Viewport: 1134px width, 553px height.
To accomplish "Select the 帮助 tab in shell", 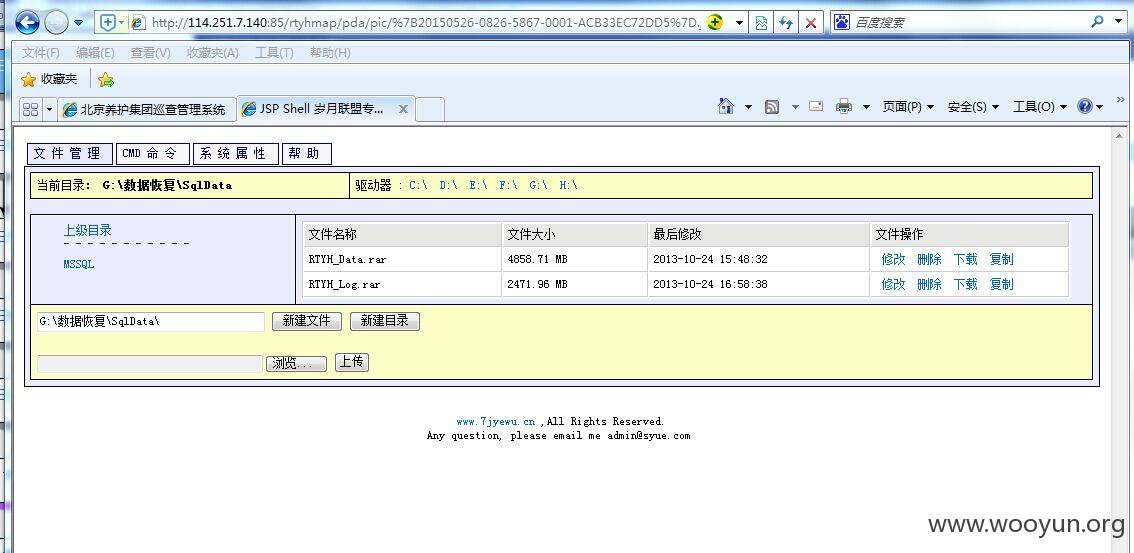I will (307, 153).
